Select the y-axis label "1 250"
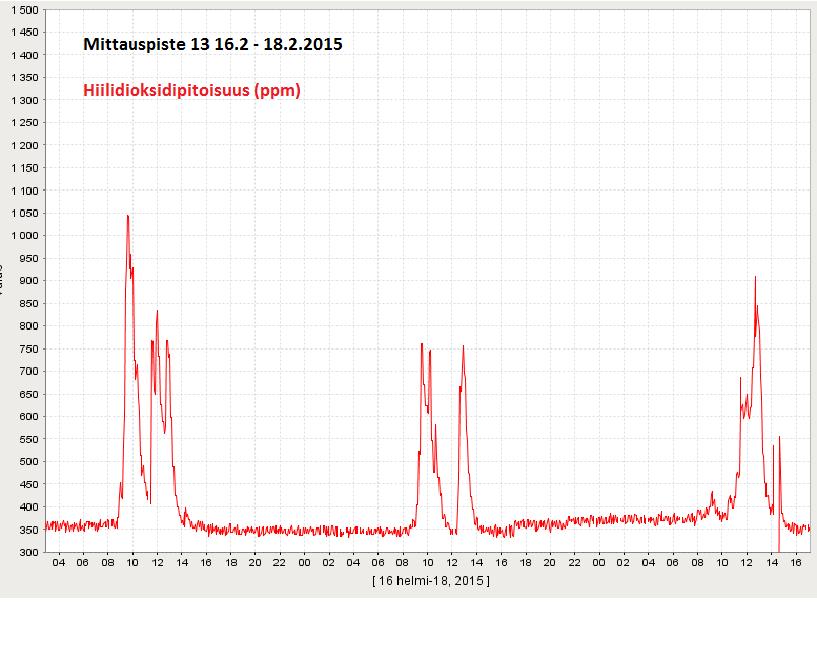The width and height of the screenshot is (817, 648). click(x=24, y=123)
